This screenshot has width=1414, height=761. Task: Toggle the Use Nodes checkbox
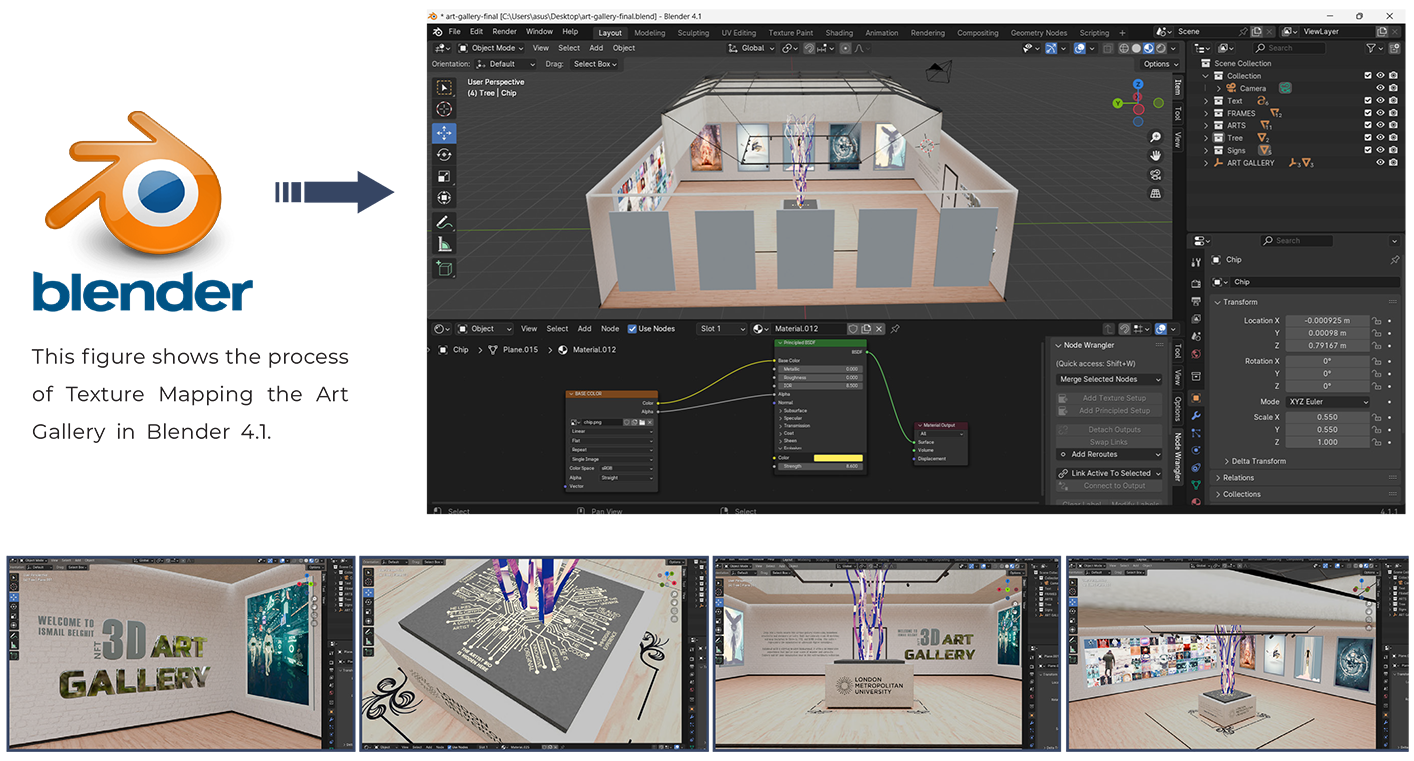(632, 328)
